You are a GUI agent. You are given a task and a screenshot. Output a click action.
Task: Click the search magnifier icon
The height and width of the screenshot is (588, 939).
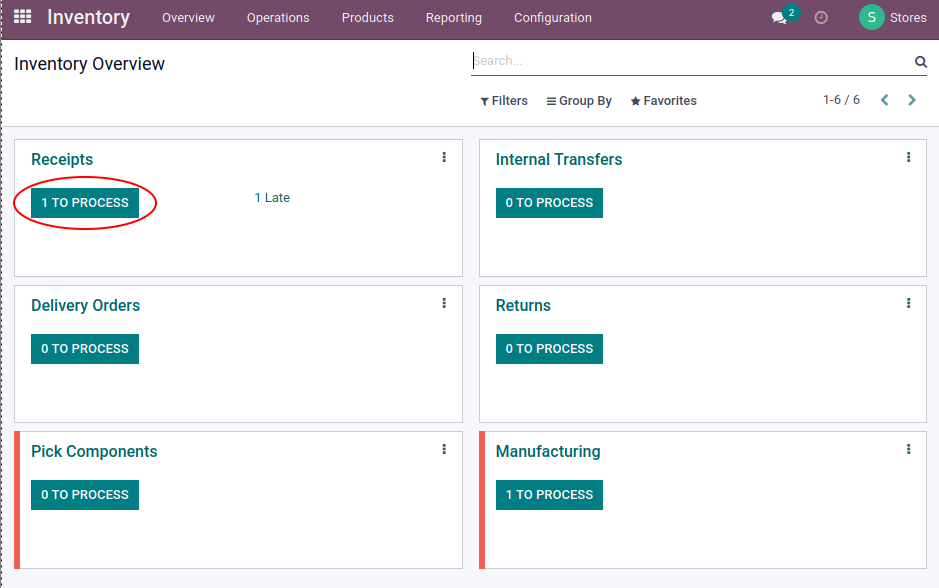click(920, 61)
